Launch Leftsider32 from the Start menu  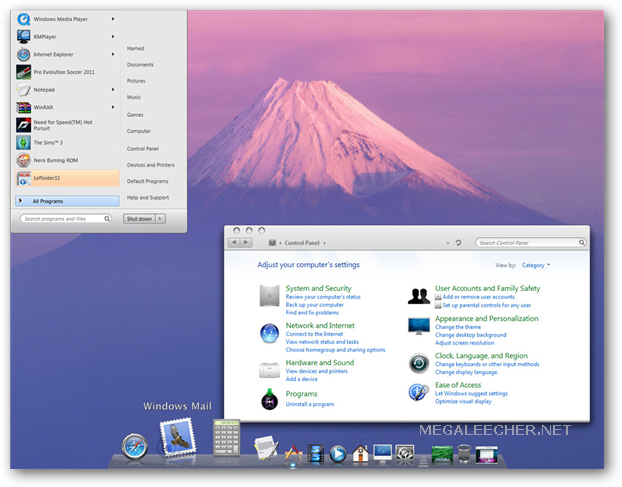tap(67, 178)
